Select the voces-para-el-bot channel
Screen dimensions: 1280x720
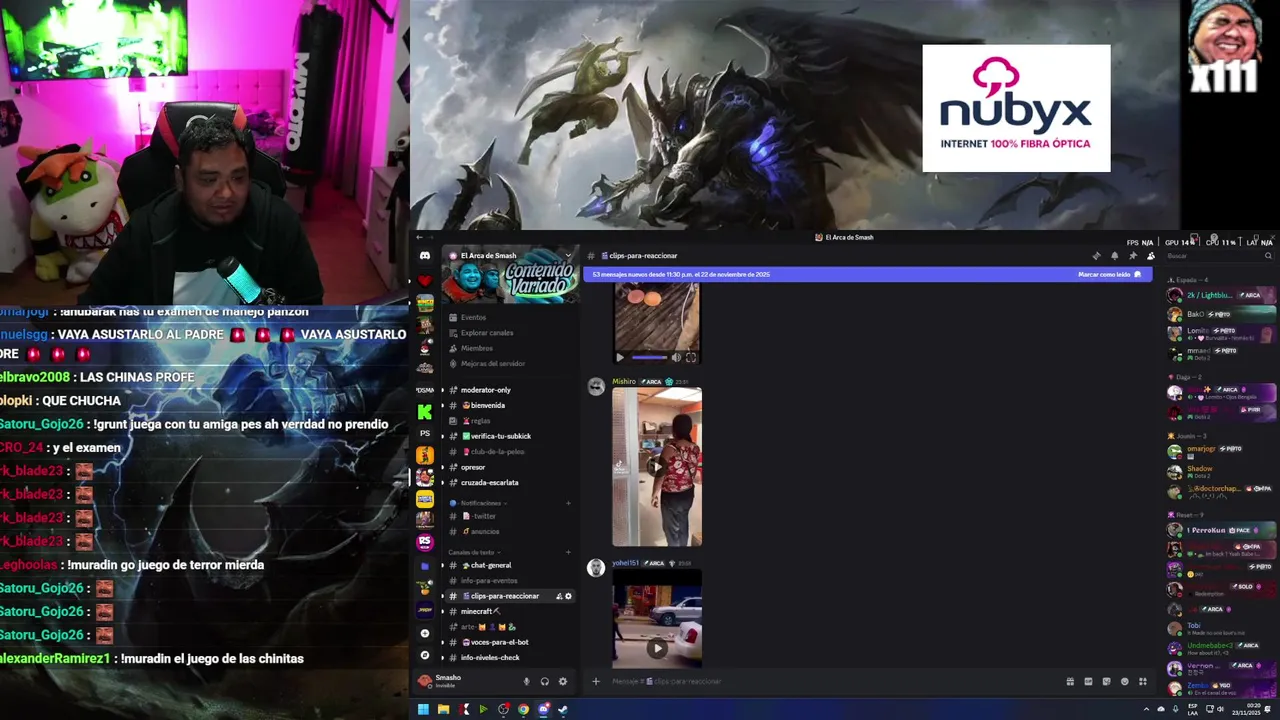[509, 642]
